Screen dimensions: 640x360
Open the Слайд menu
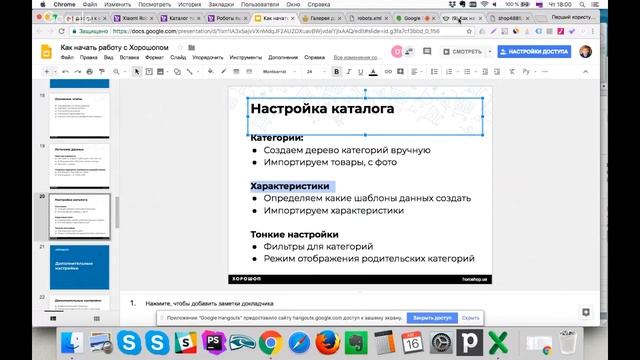coord(178,58)
